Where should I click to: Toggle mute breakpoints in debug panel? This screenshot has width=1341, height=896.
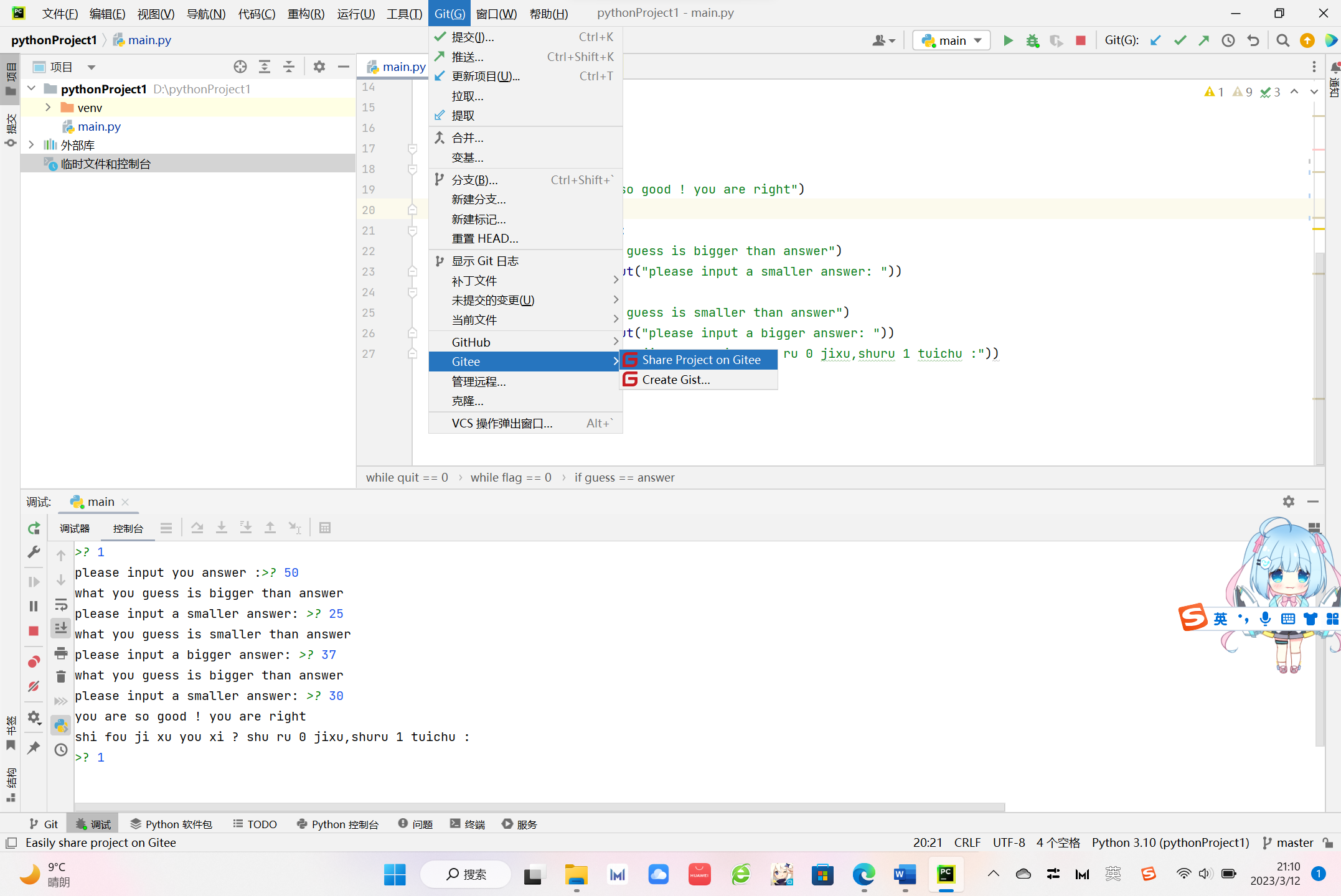(x=34, y=686)
